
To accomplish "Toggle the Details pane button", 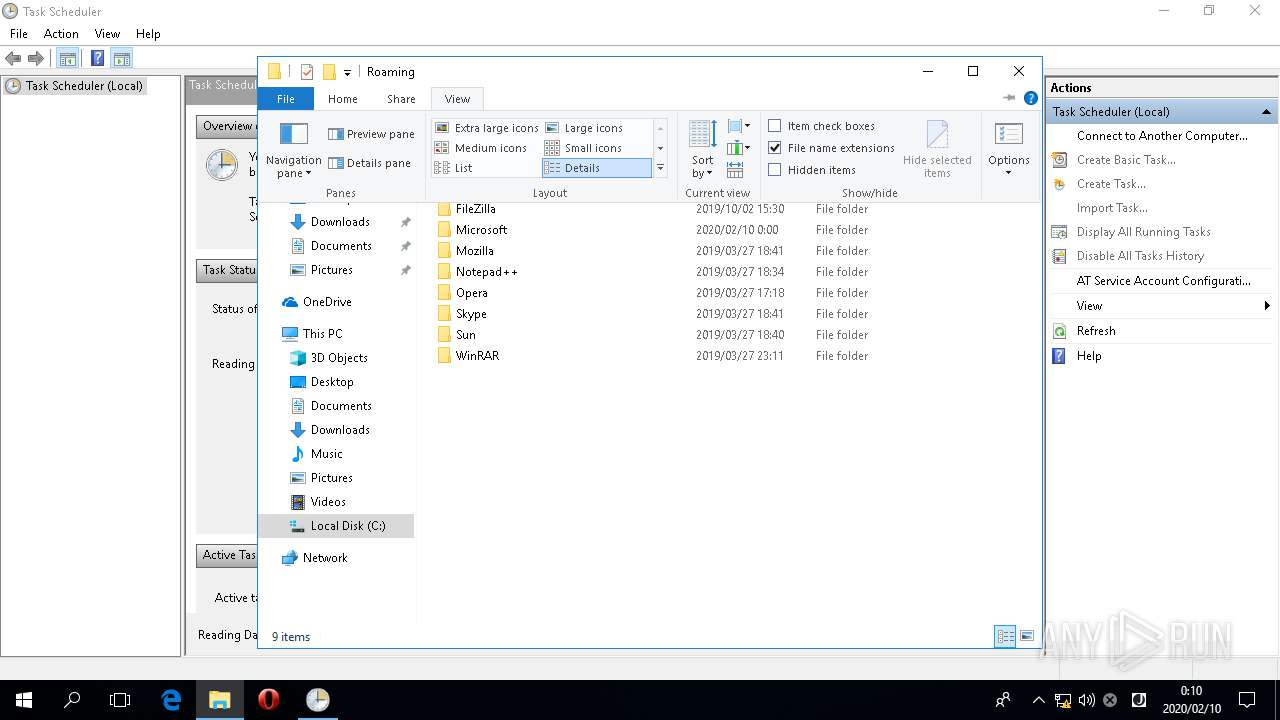I will [369, 163].
